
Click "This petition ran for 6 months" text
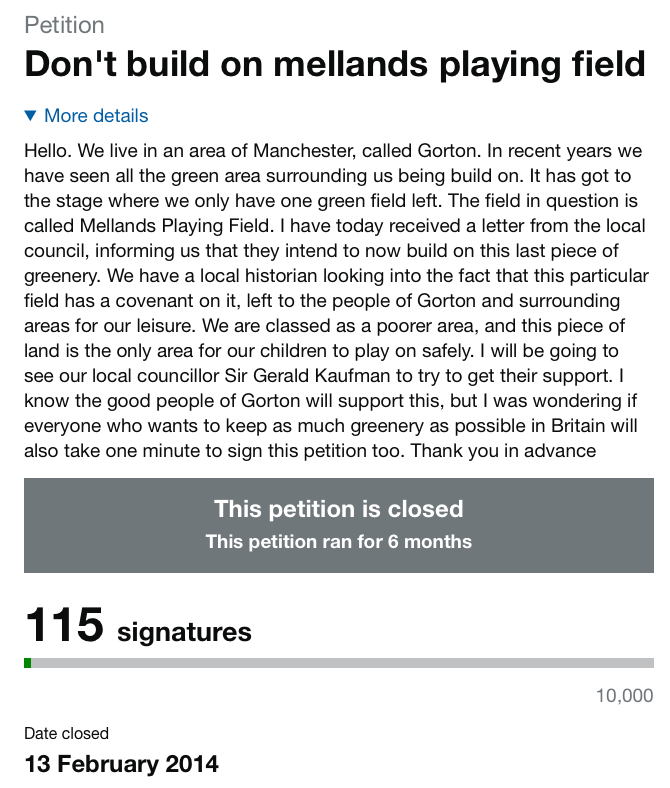point(338,542)
